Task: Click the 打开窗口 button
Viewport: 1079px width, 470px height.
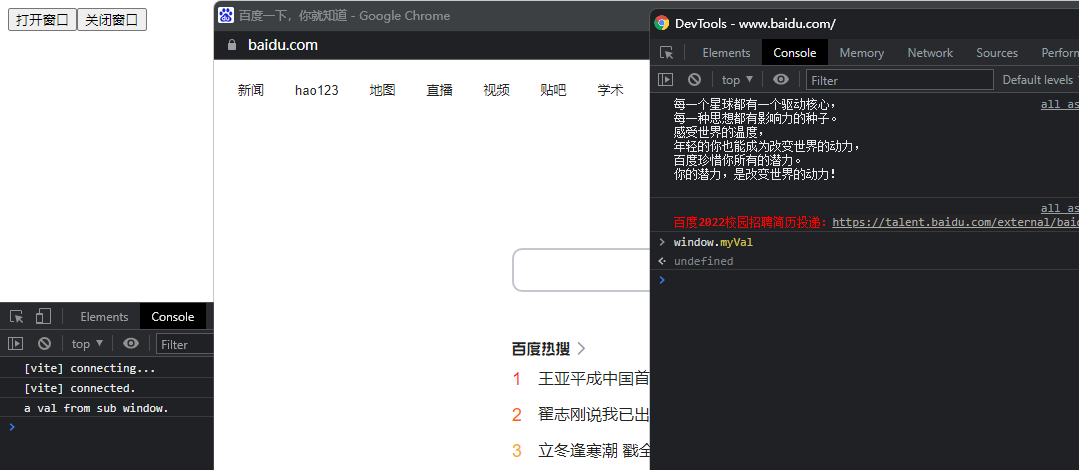Action: coord(42,20)
